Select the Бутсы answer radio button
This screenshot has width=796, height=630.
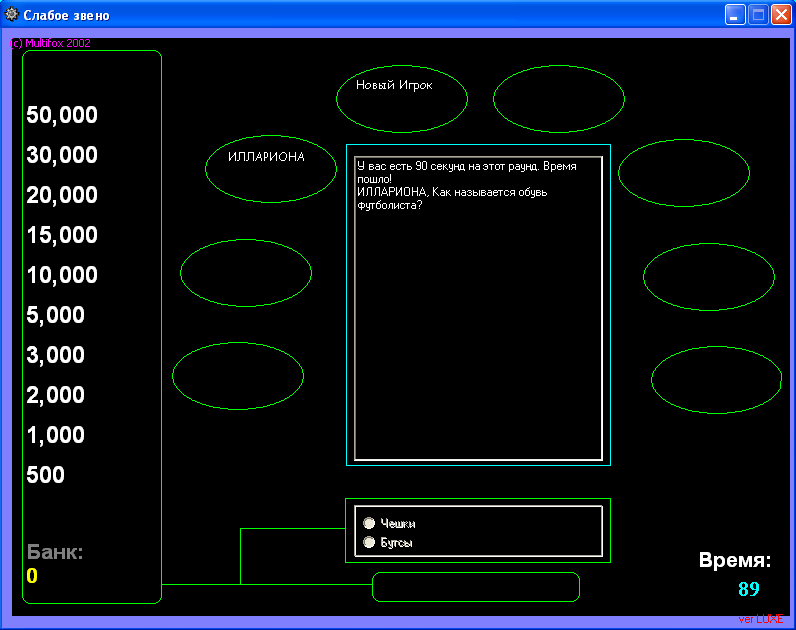click(x=369, y=542)
